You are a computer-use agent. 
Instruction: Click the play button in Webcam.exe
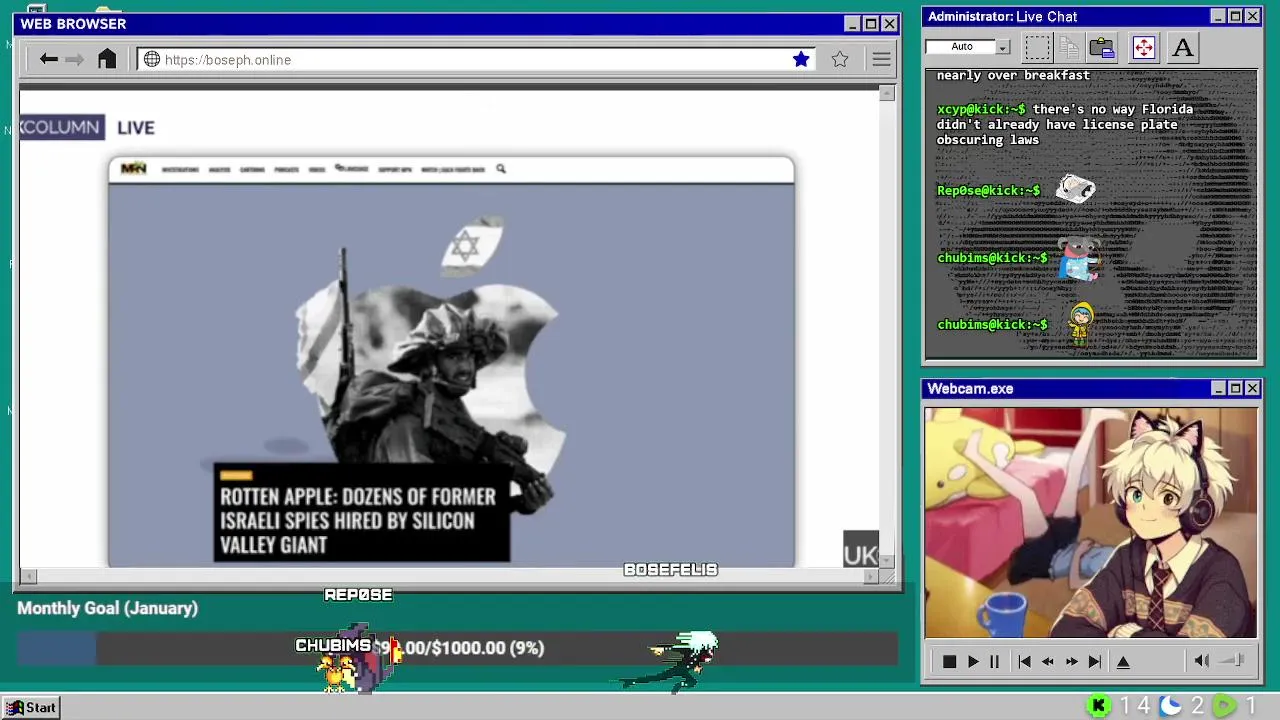[972, 661]
